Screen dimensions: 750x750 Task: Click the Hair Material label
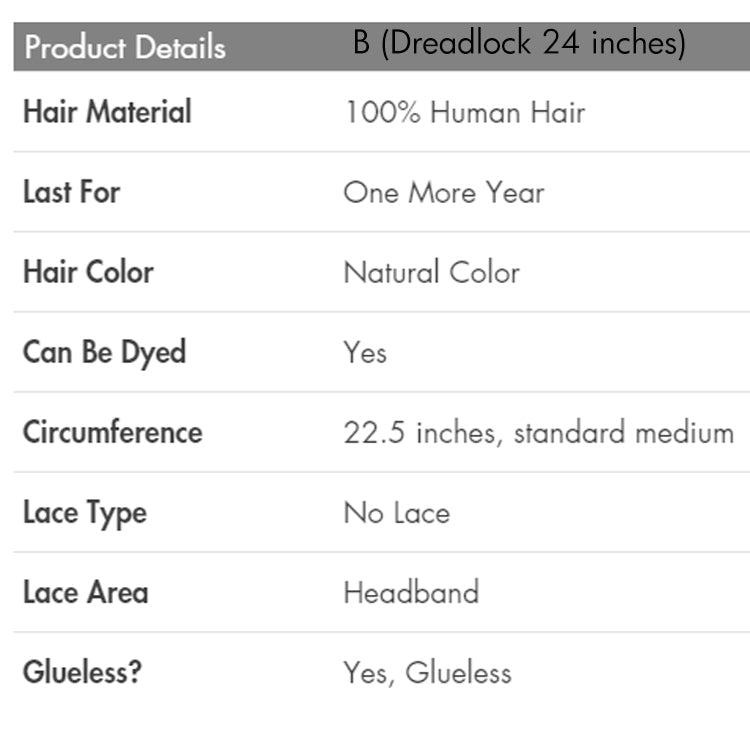tap(107, 112)
